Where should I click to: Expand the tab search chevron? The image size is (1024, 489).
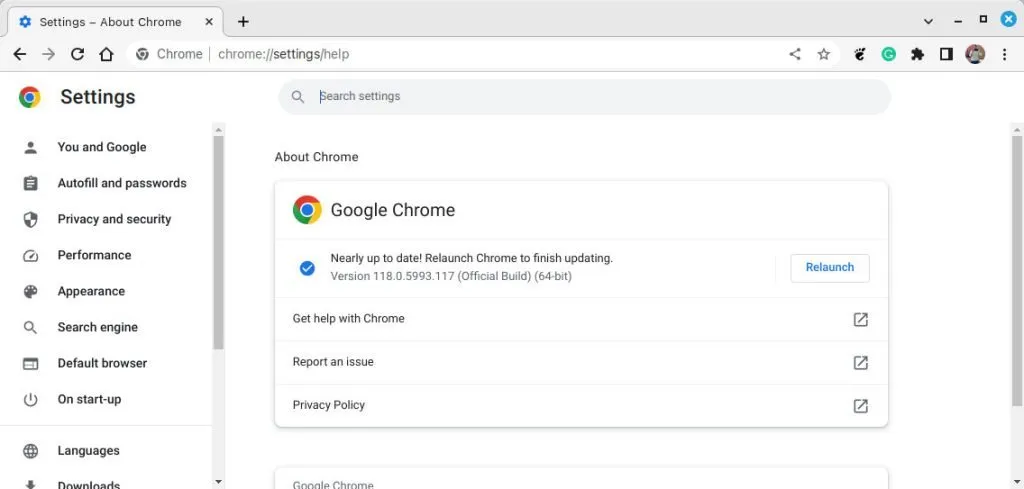(x=928, y=21)
